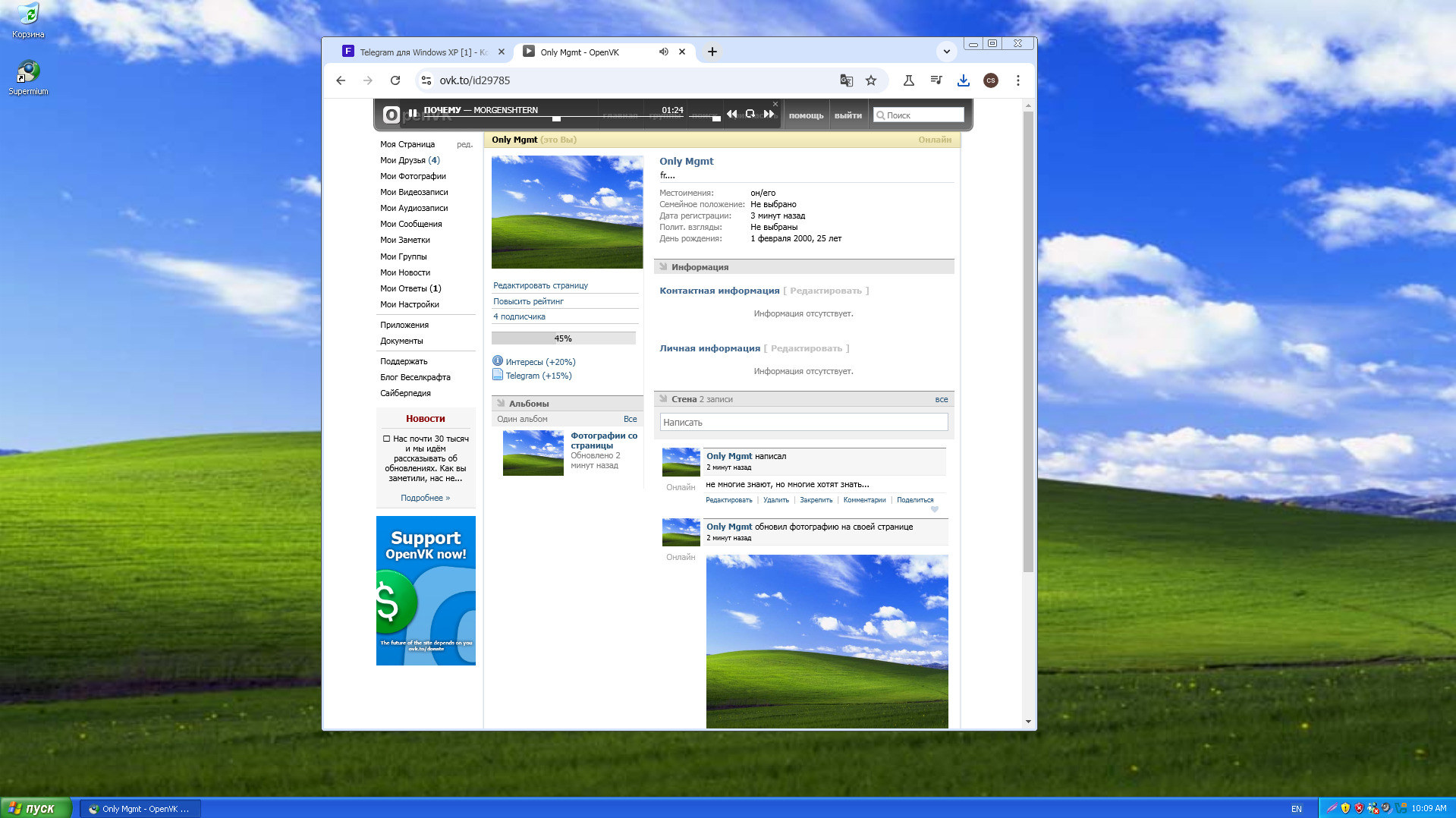The width and height of the screenshot is (1456, 818).
Task: Mute the Only Mgmt browser tab
Action: (x=664, y=52)
